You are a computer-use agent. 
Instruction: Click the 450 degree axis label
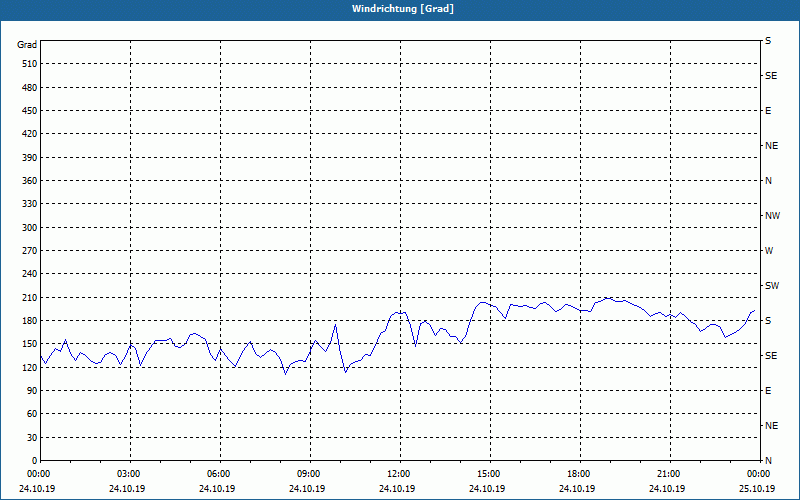(30, 111)
